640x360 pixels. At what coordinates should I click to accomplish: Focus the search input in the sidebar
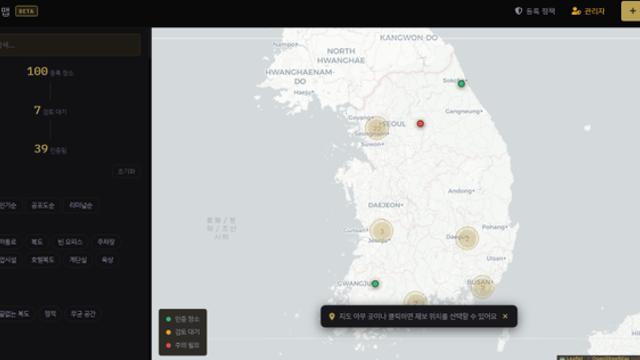coord(70,44)
